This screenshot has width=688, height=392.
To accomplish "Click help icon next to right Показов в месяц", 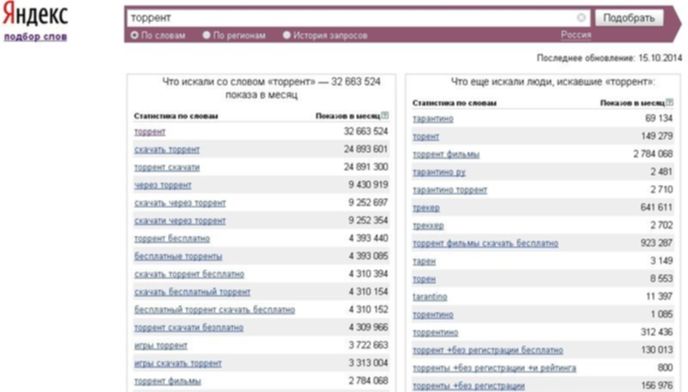I will click(669, 102).
